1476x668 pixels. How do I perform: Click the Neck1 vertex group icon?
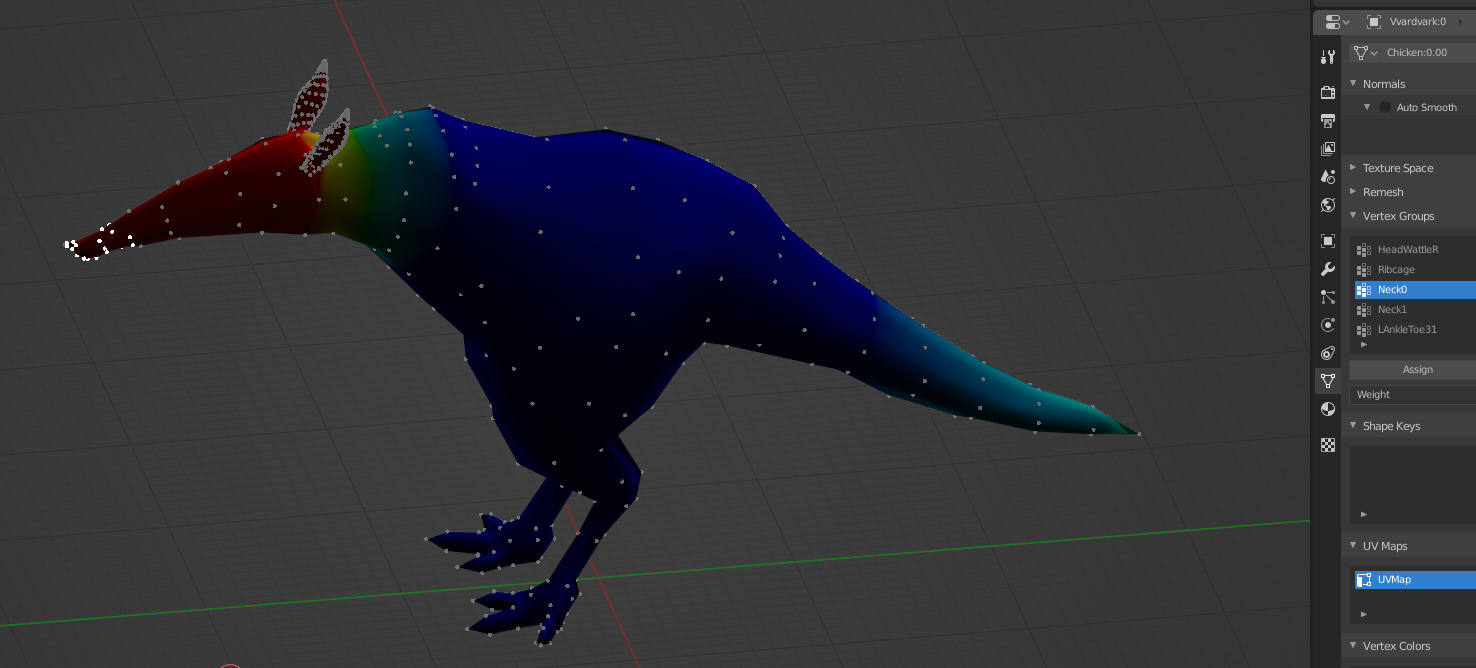coord(1363,310)
